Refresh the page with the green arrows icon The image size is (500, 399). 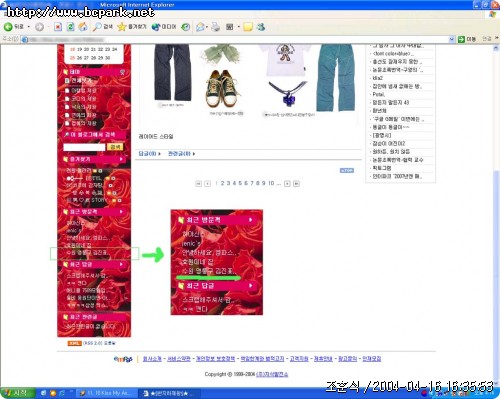pyautogui.click(x=70, y=27)
